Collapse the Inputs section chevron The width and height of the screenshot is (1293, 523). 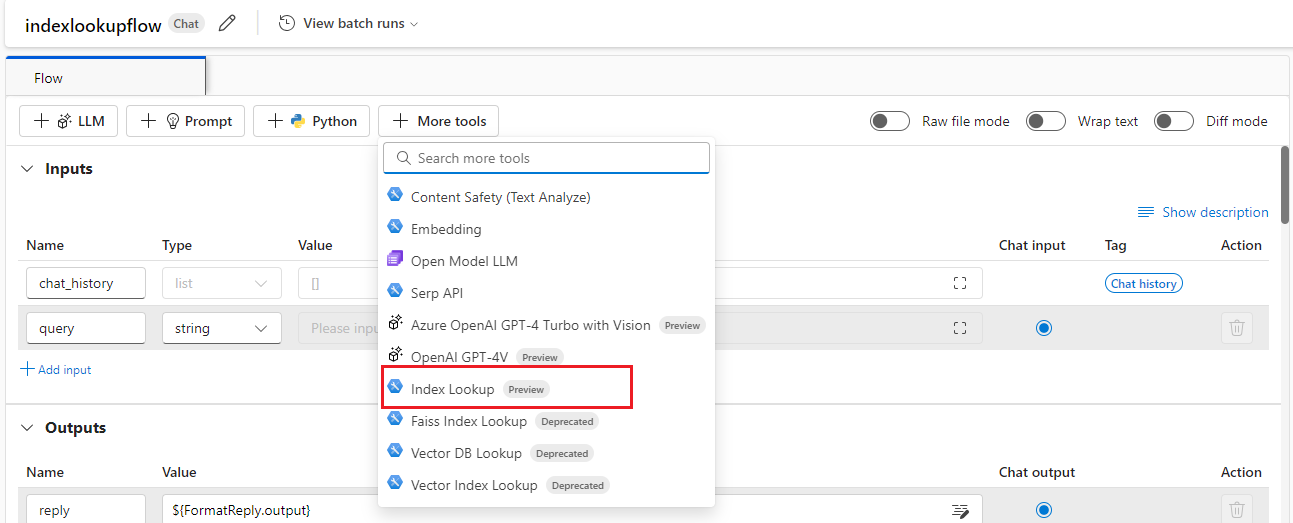(x=27, y=169)
